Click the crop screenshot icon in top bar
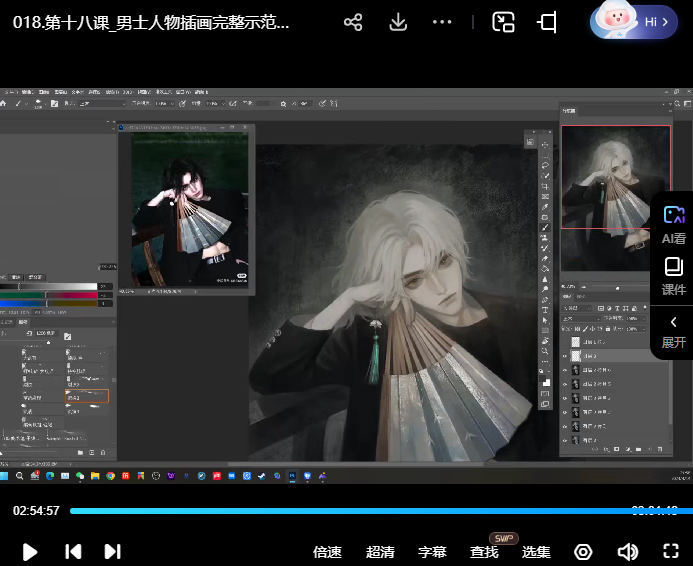Viewport: 693px width, 566px height. (547, 22)
